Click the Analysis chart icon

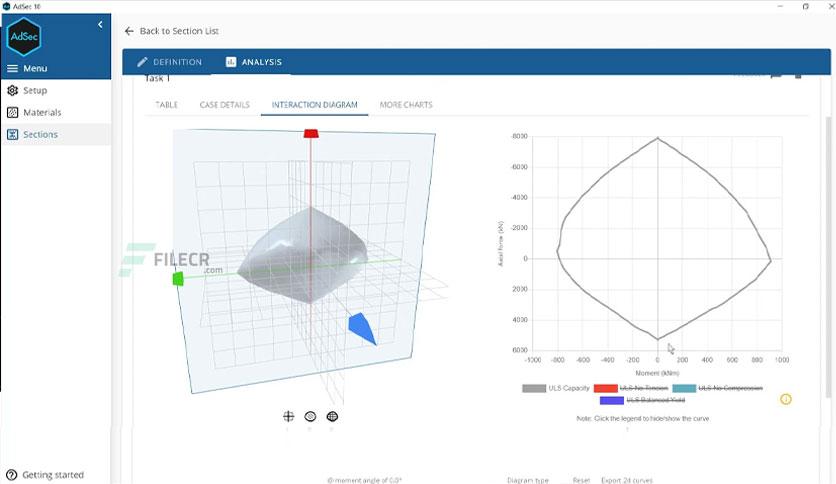230,62
